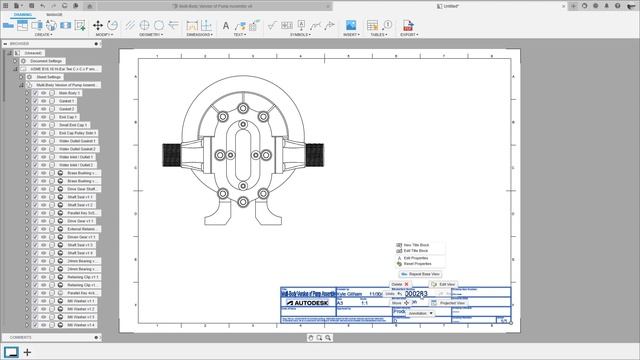Select the Centerline geometry tool
The image size is (640, 360).
(x=130, y=25)
